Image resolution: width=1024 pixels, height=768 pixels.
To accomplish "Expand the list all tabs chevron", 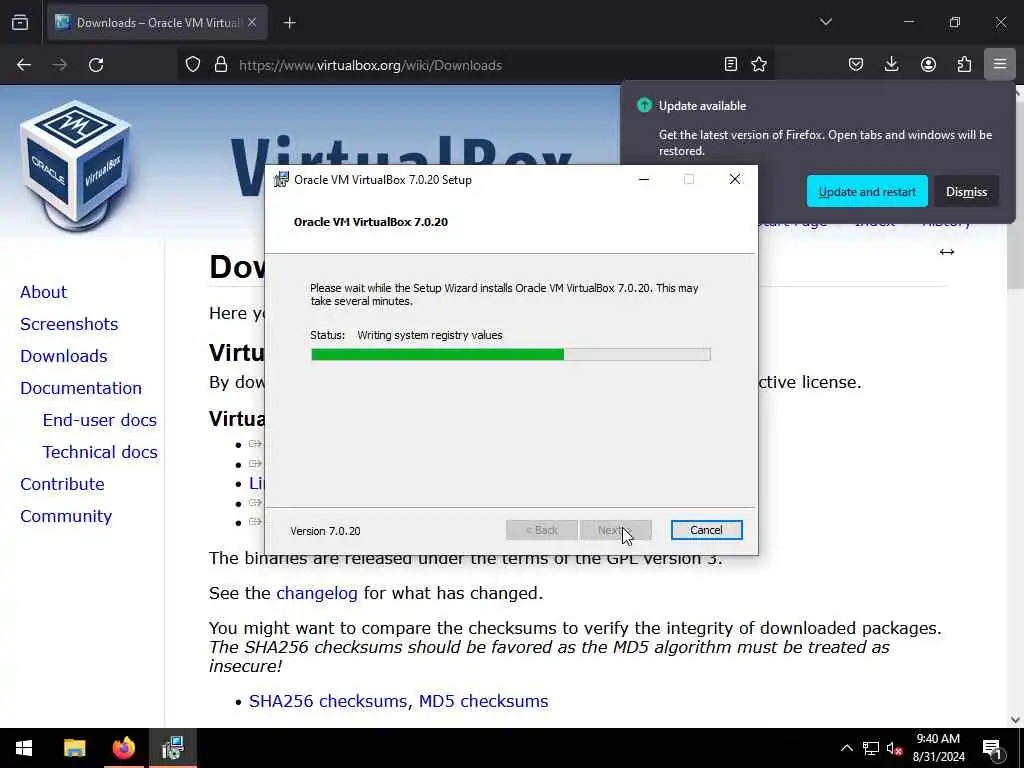I will click(826, 22).
